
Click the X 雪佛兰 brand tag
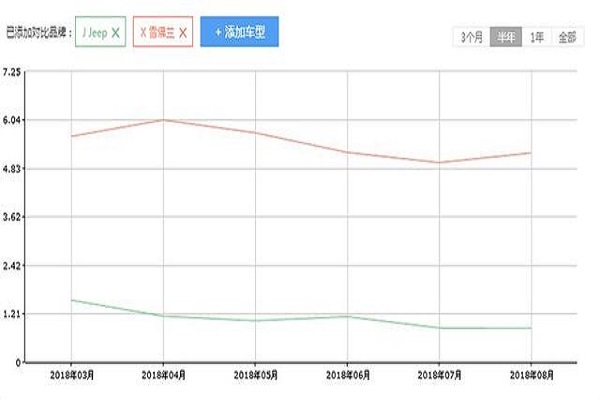click(x=158, y=33)
